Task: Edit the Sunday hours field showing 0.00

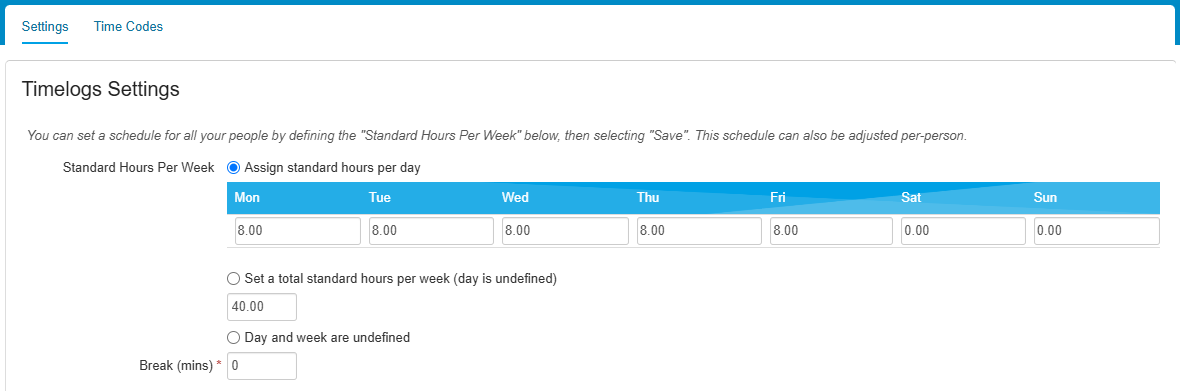Action: click(x=1096, y=232)
